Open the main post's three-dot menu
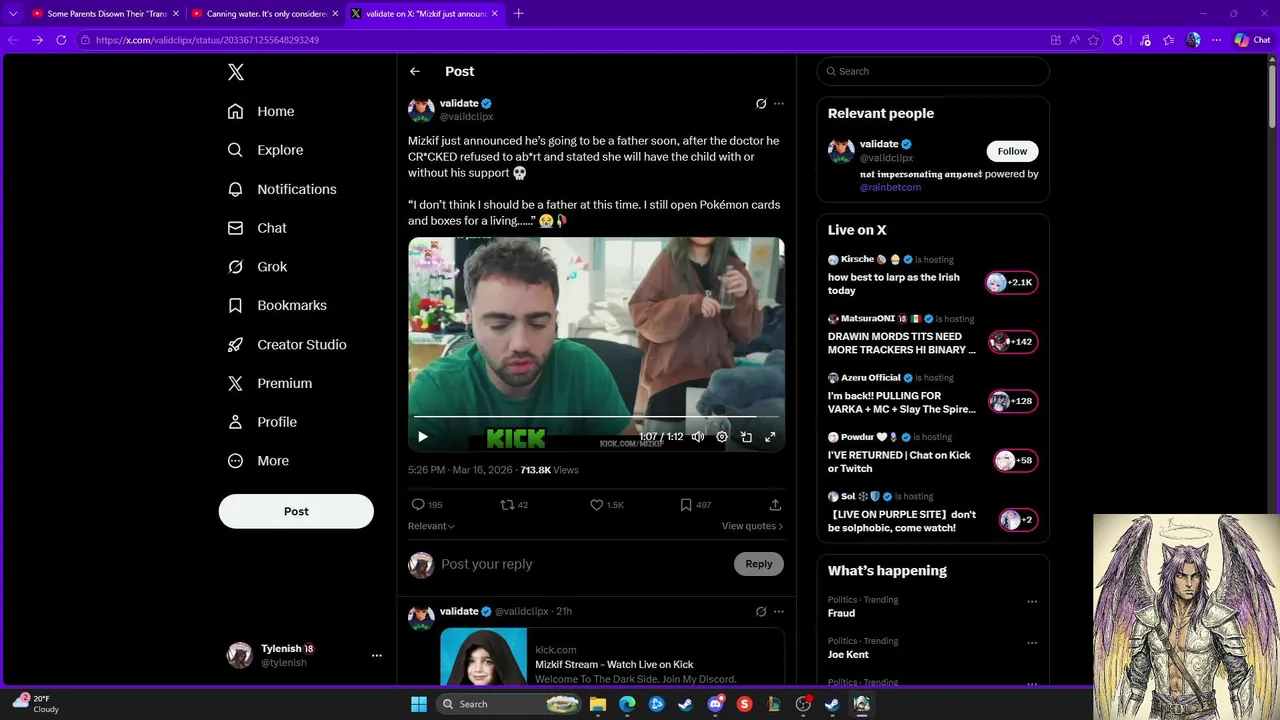1280x720 pixels. point(779,103)
